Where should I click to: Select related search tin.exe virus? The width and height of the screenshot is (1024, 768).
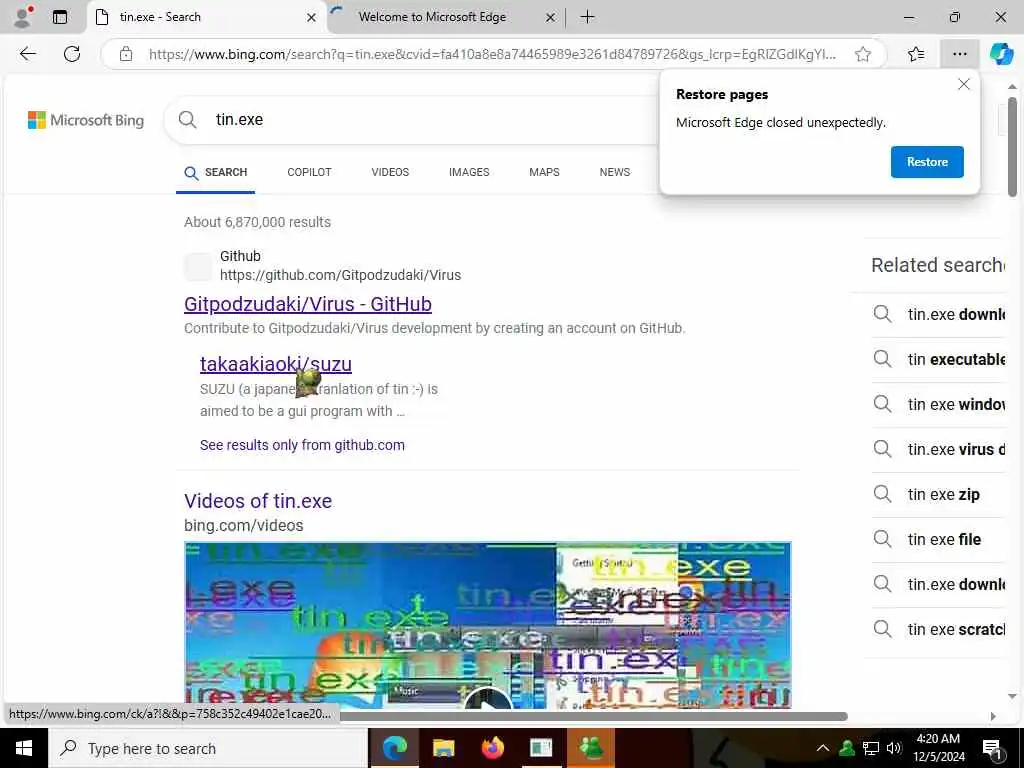click(x=938, y=450)
